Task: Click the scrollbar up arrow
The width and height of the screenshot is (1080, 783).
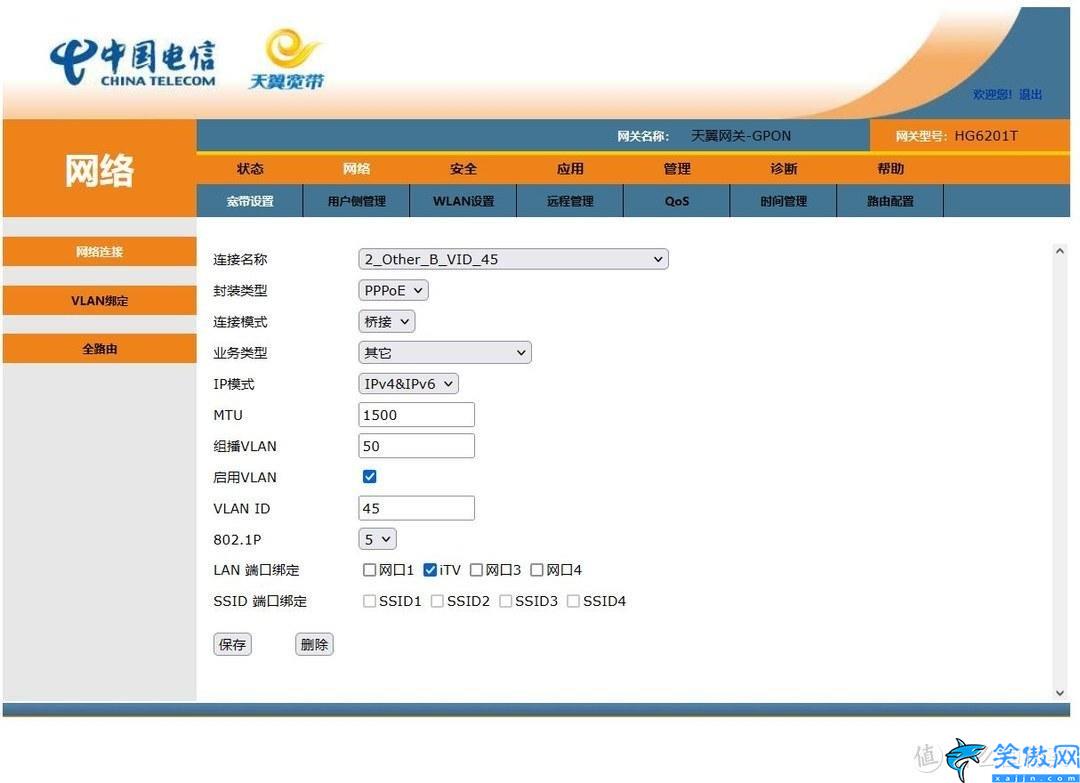Action: coord(1060,251)
